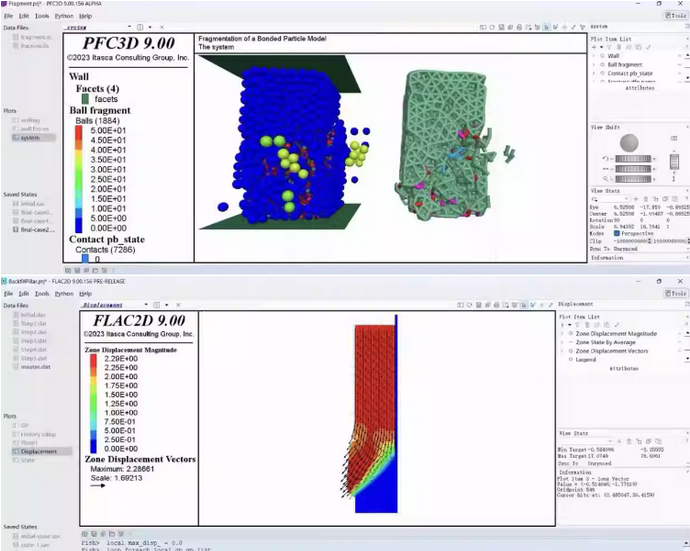Click first icon in PFC3D bottom console toolbar
The height and width of the screenshot is (551, 690).
[68, 270]
